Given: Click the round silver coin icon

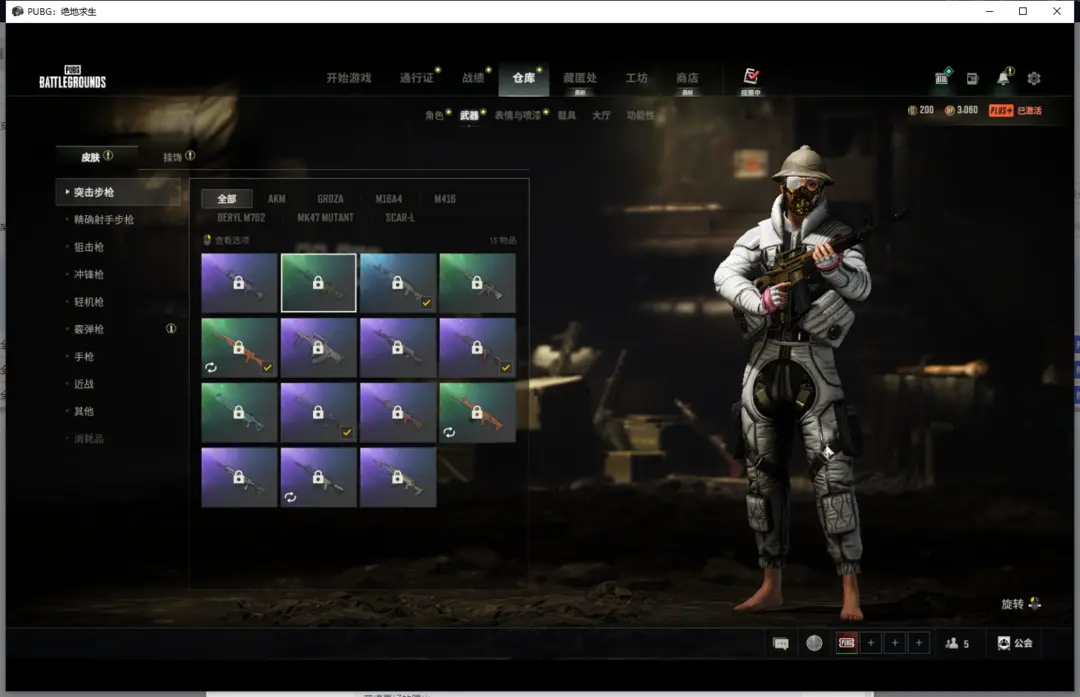Looking at the screenshot, I should 814,643.
